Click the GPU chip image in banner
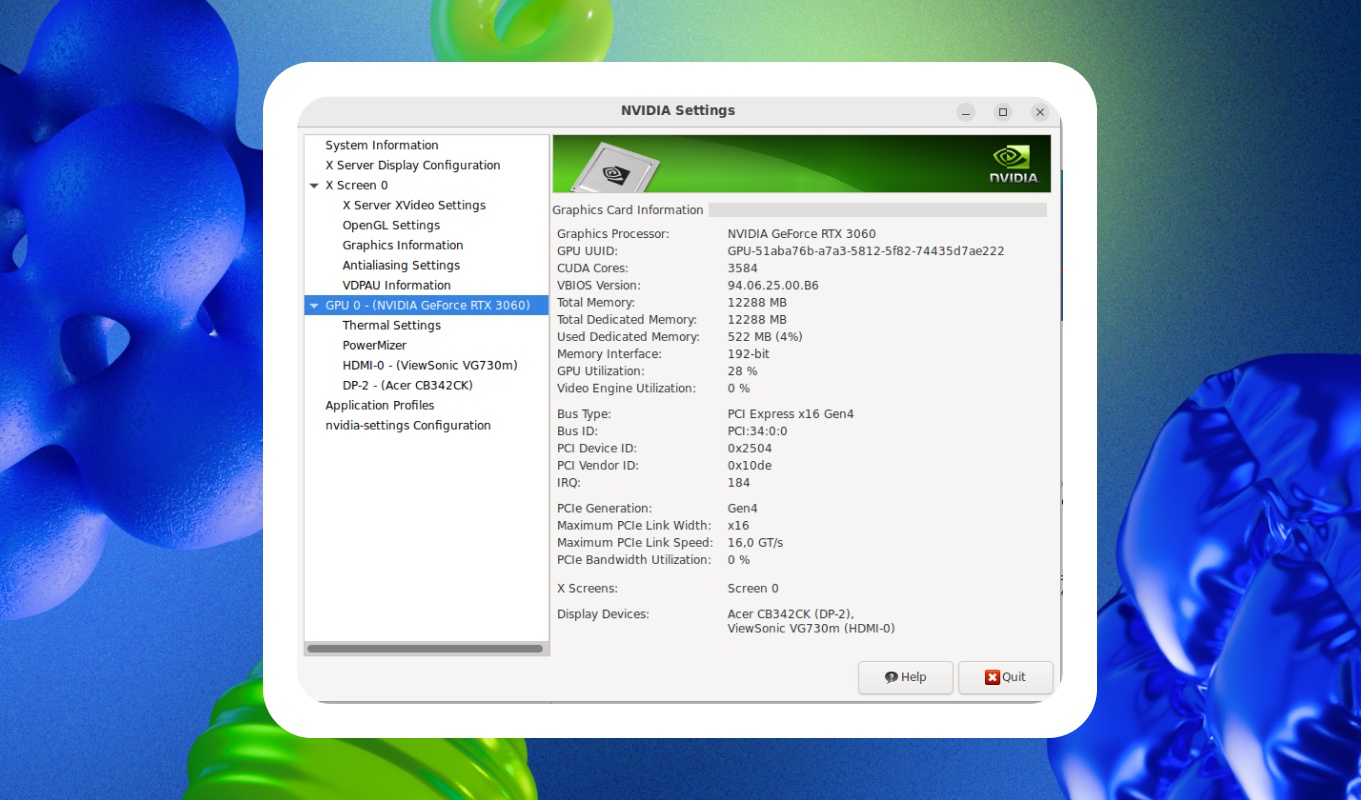This screenshot has height=800, width=1361. (x=613, y=168)
